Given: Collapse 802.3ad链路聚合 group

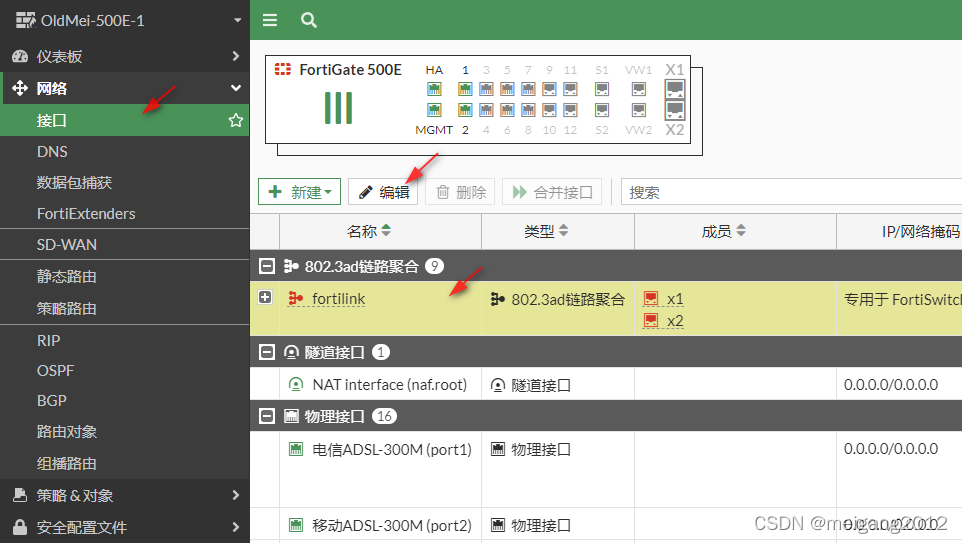Looking at the screenshot, I should click(x=266, y=266).
